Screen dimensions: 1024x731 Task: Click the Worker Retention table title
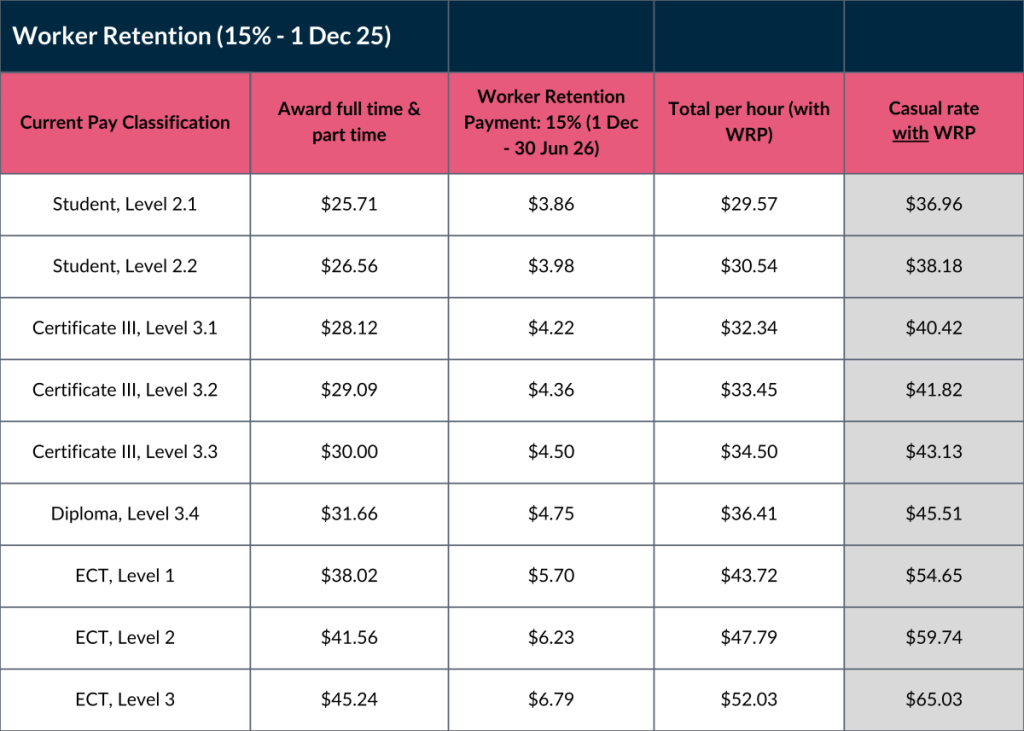click(201, 36)
